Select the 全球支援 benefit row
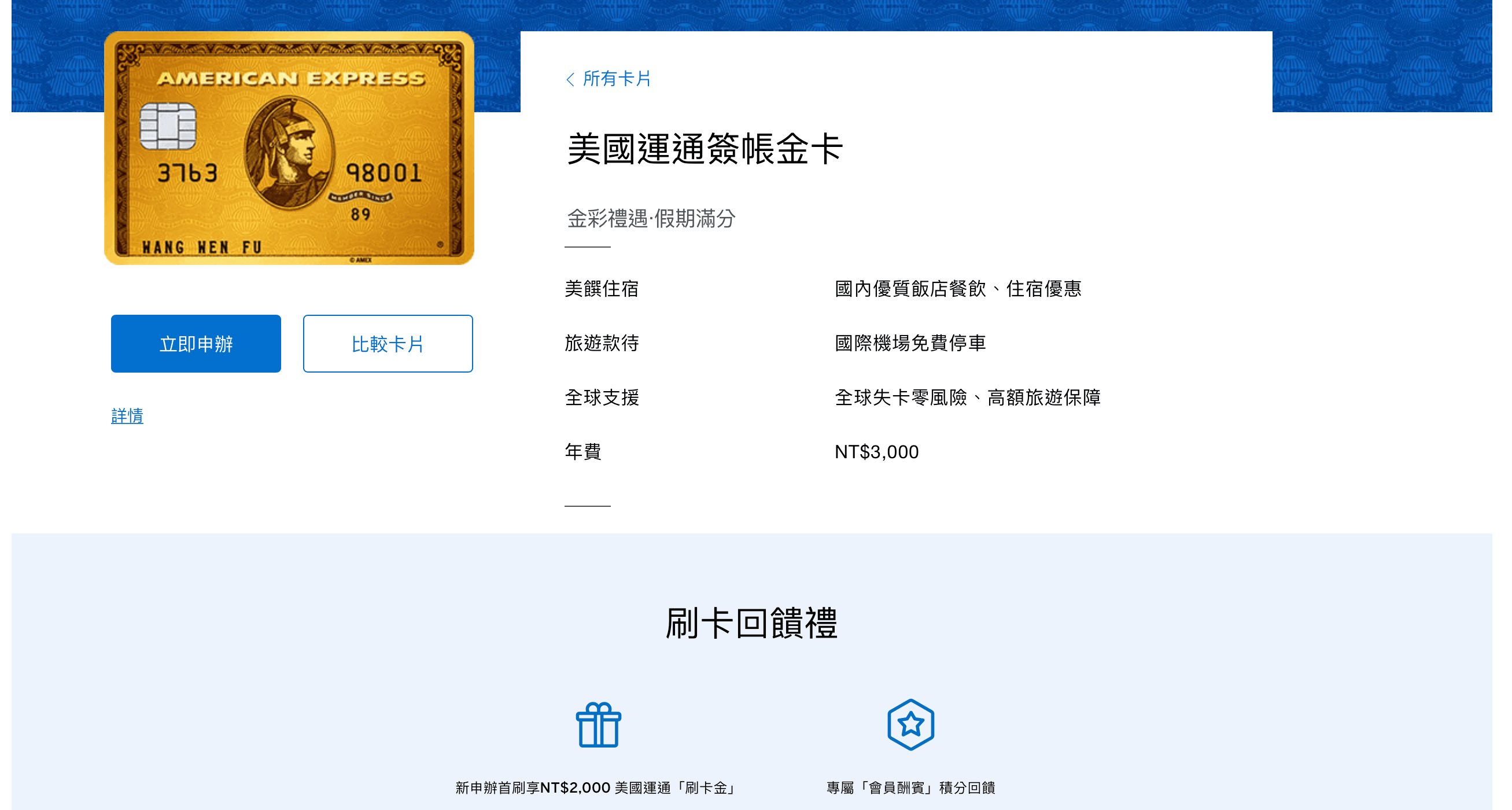 coord(602,397)
